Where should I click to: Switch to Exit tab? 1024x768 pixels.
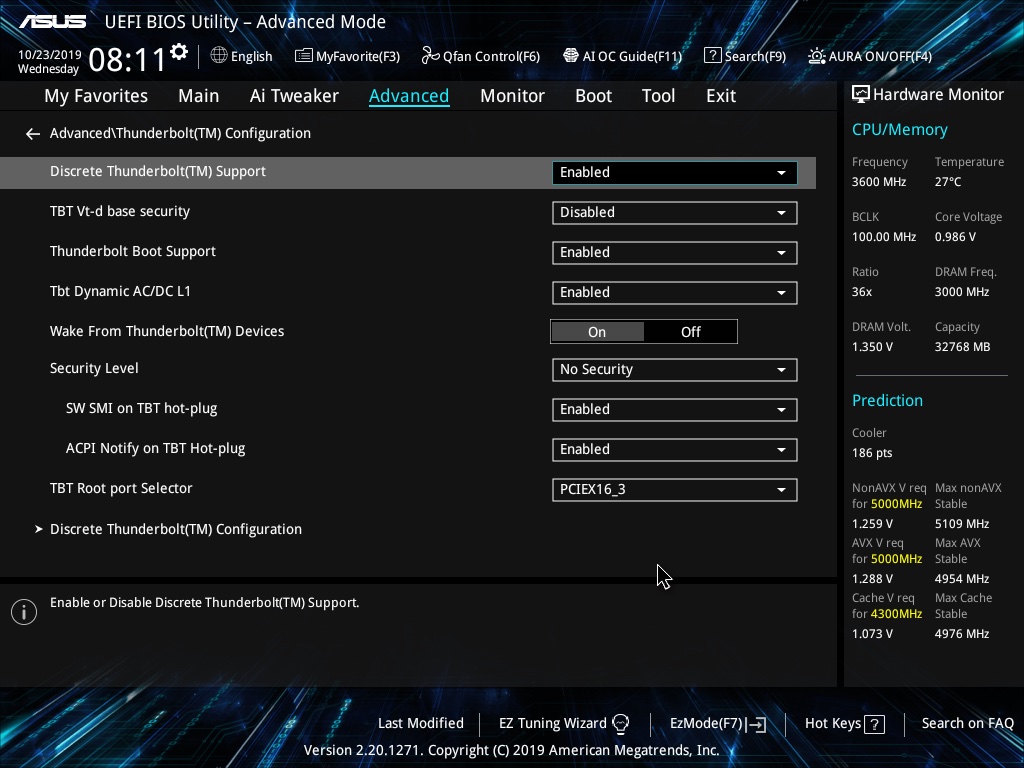point(721,96)
